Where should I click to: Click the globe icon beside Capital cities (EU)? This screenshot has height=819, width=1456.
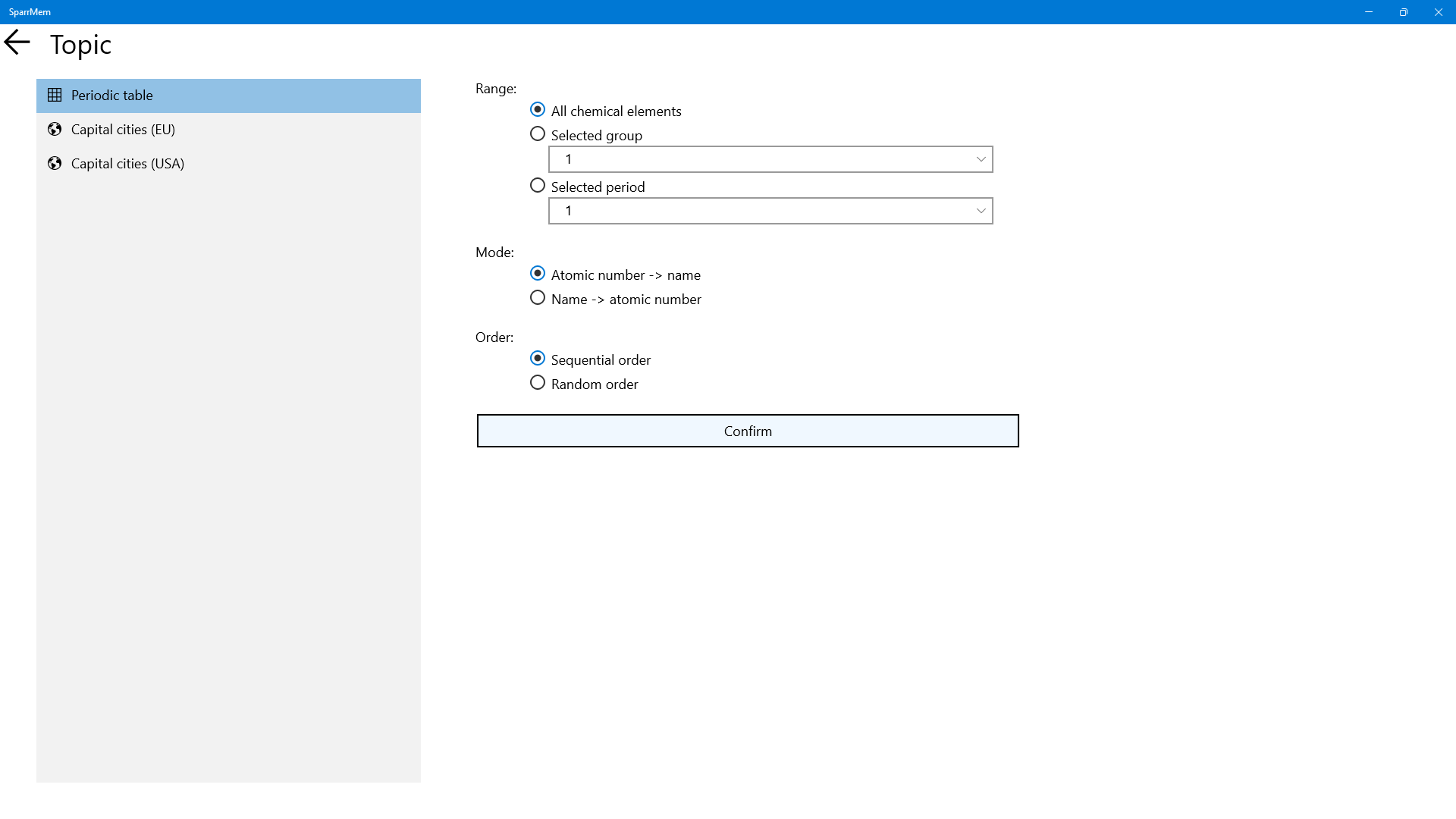(55, 130)
